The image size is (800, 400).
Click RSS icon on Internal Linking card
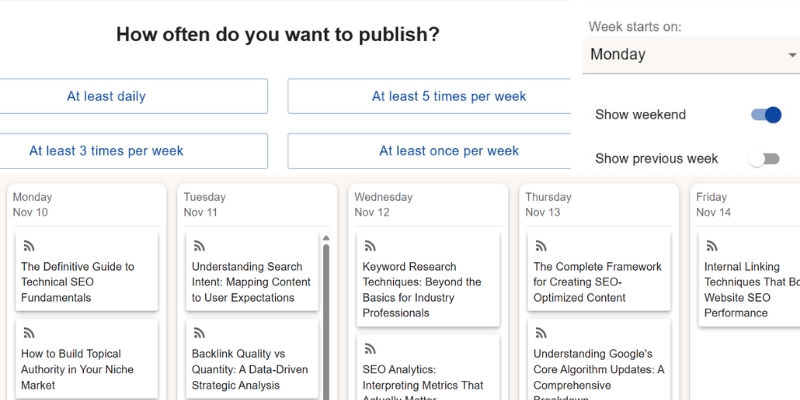[712, 245]
